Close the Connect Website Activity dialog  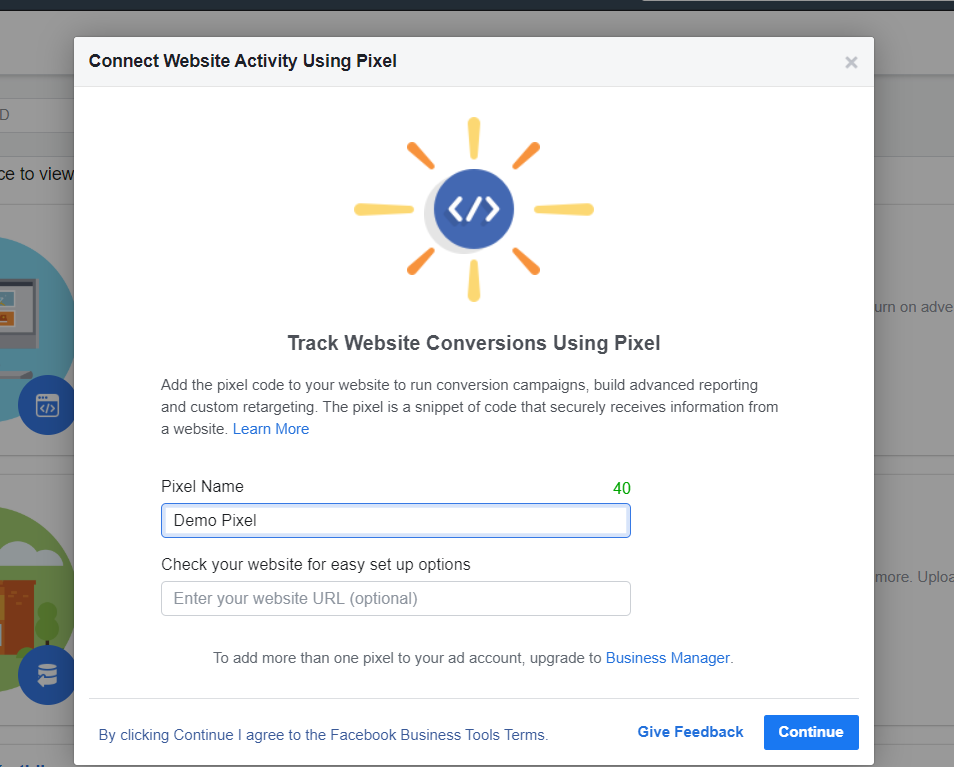pyautogui.click(x=851, y=62)
